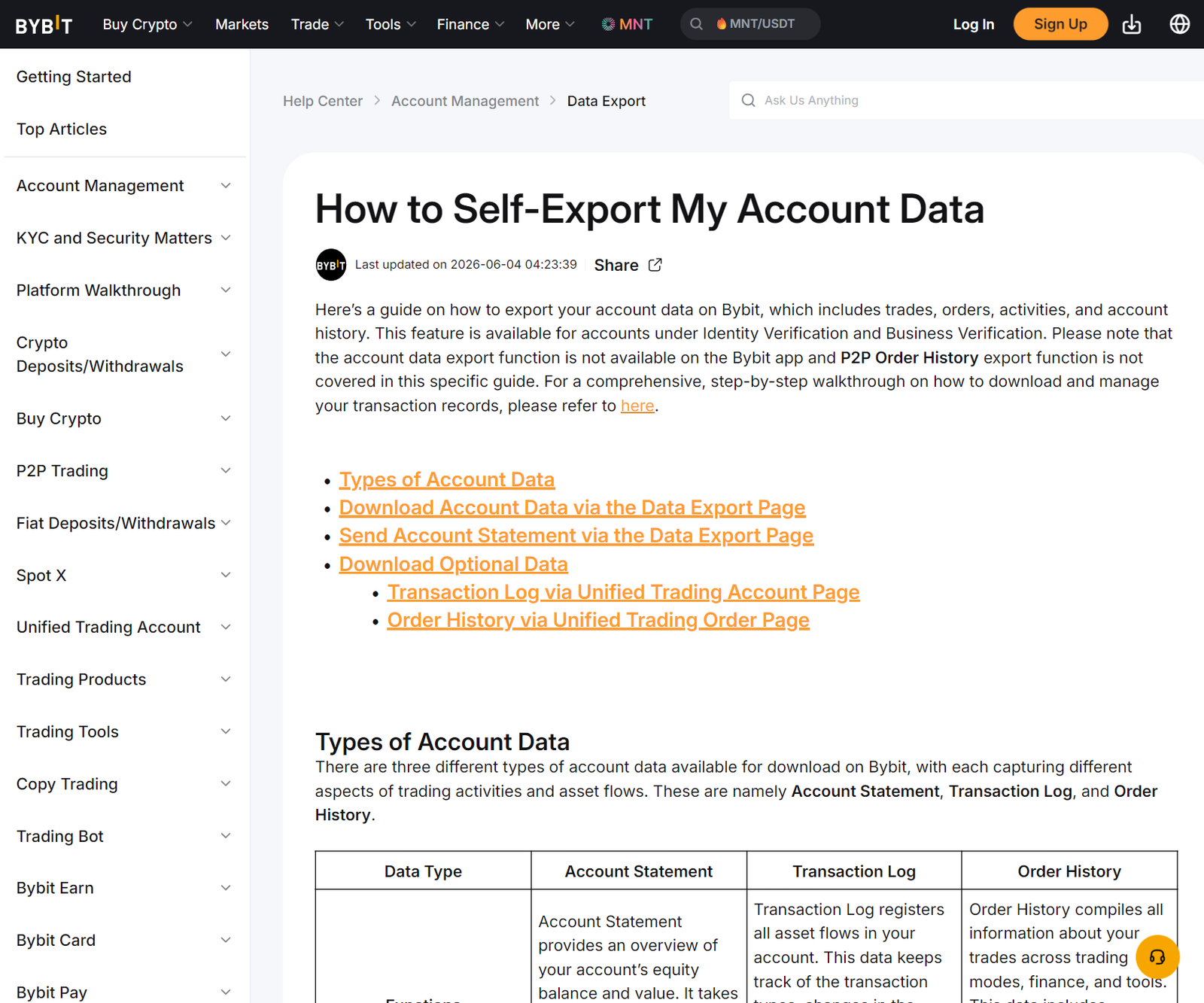Click the Ask Us Anything search box
The width and height of the screenshot is (1204, 1003).
pyautogui.click(x=966, y=100)
